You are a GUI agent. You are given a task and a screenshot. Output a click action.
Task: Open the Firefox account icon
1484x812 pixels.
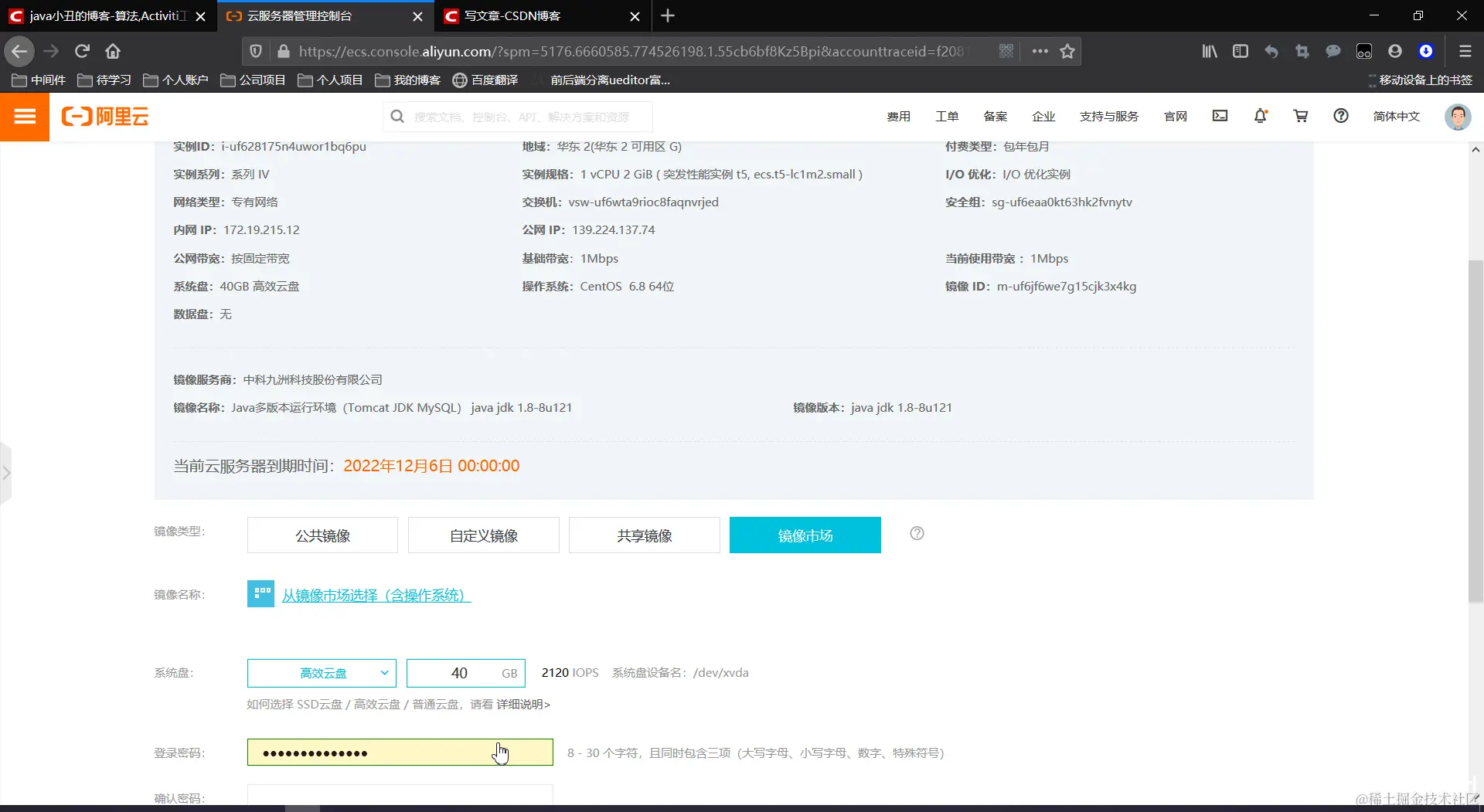coord(1395,51)
